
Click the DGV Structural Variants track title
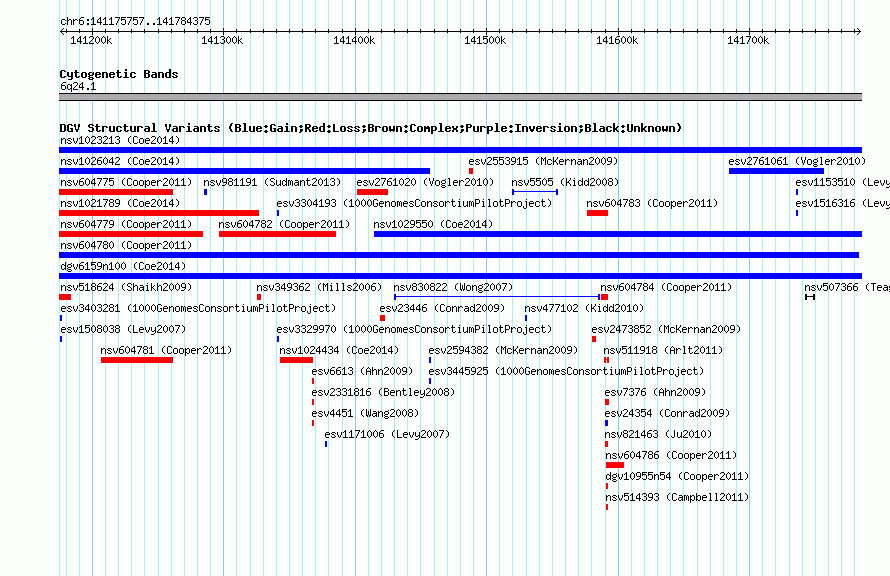click(x=371, y=128)
